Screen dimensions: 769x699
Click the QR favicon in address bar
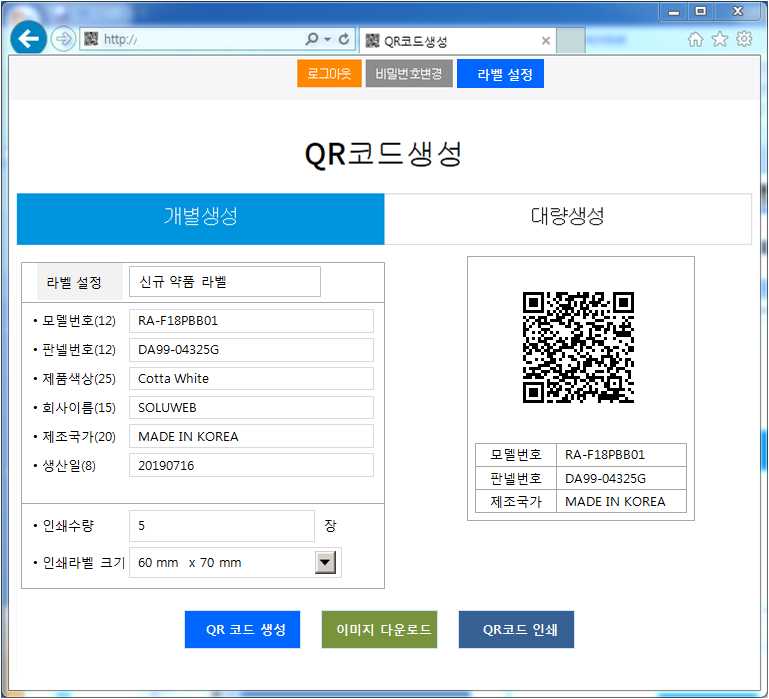click(91, 39)
